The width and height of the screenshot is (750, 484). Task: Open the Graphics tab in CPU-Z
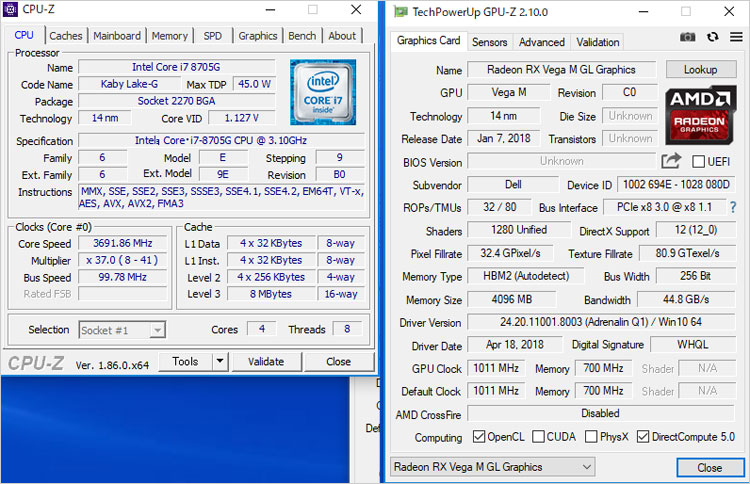258,36
